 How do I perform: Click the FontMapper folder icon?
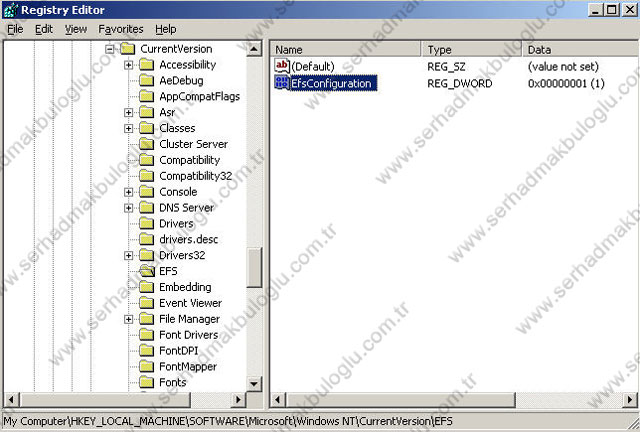(147, 367)
